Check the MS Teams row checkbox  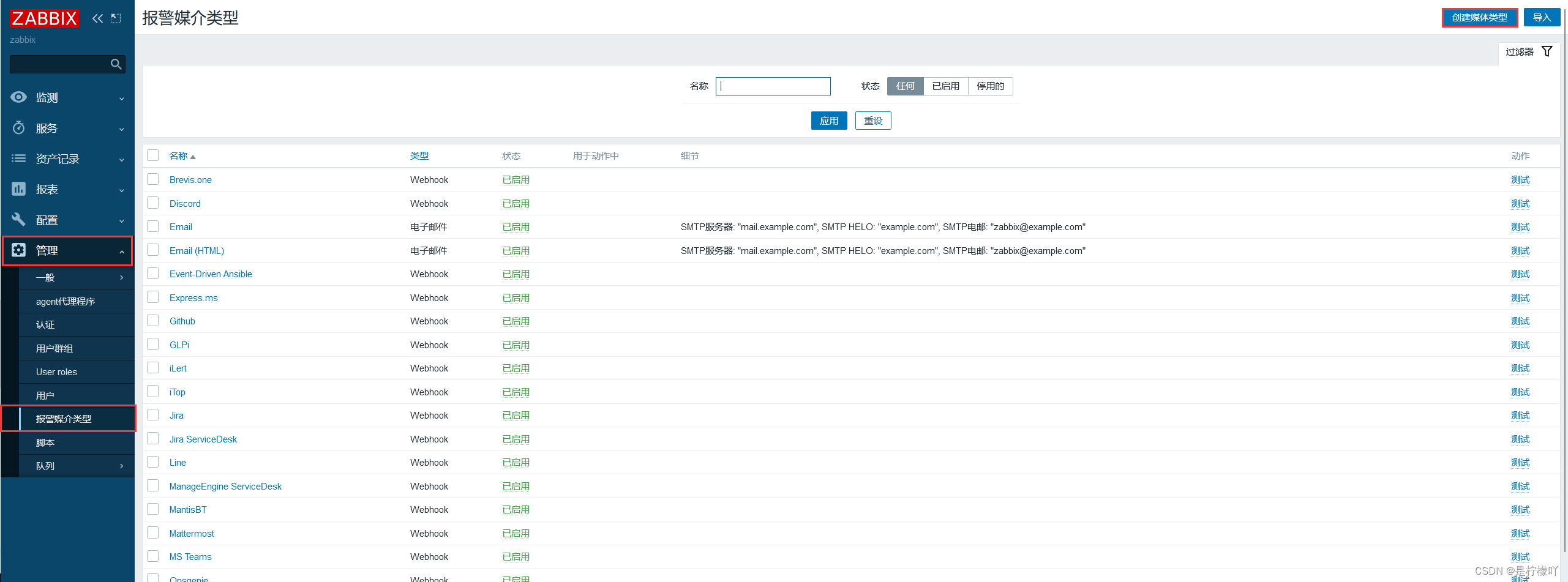[x=153, y=556]
